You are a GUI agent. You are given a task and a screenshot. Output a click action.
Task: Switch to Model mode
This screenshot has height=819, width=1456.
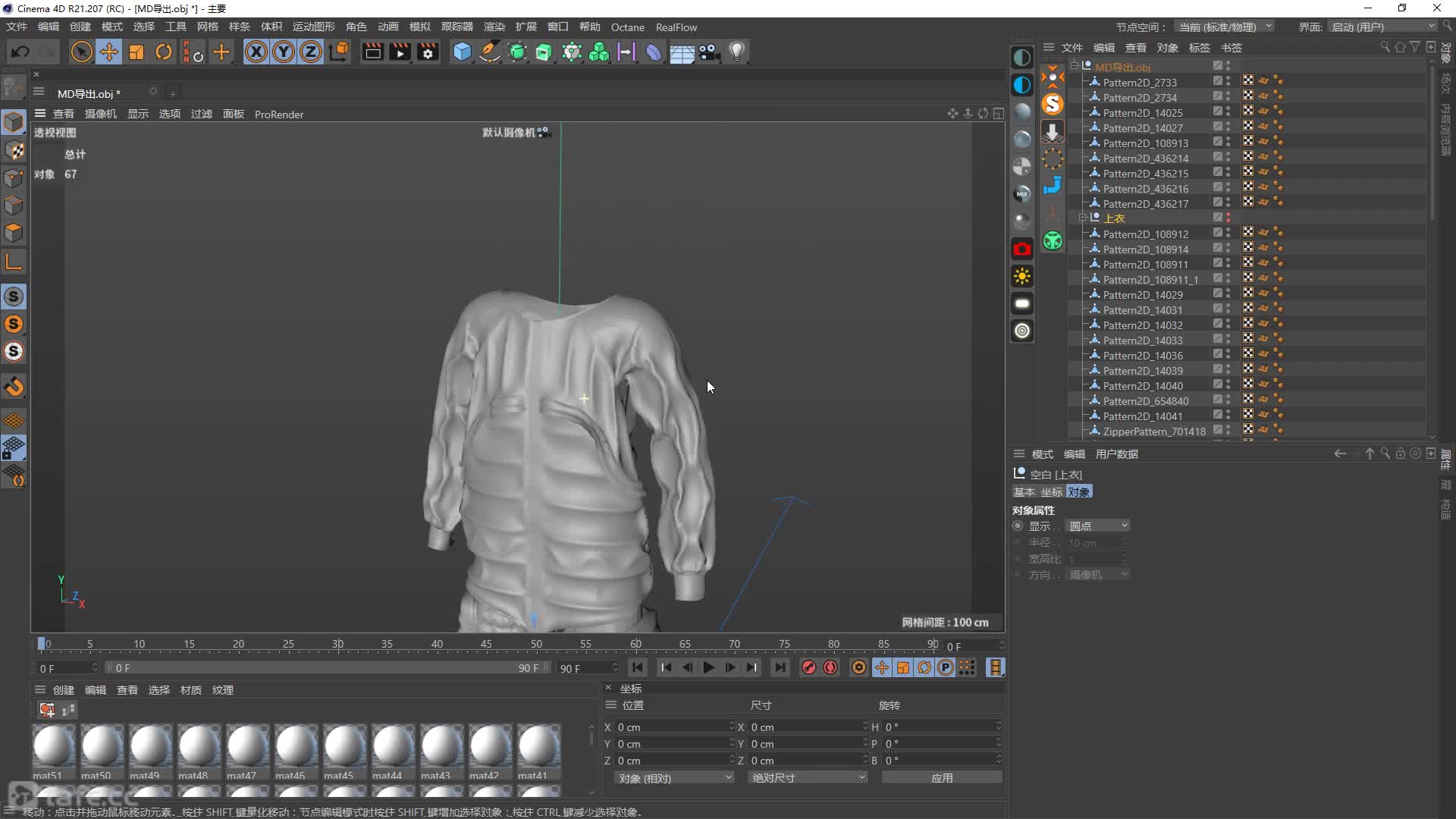[x=14, y=122]
